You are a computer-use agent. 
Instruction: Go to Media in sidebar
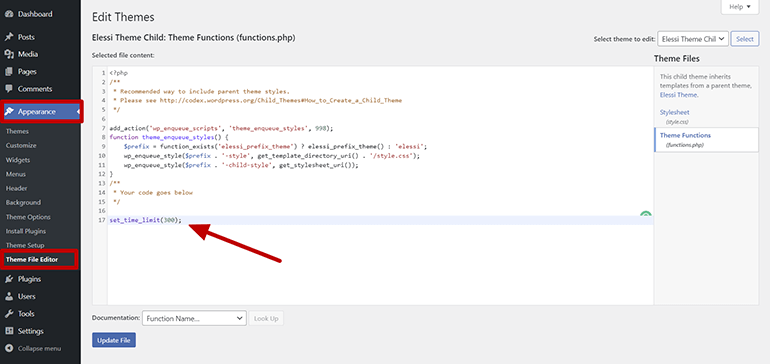click(28, 54)
